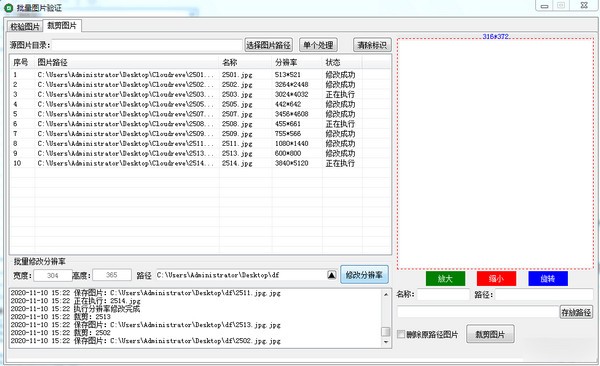Click the log line 执行分辨率修改完成
Image resolution: width=600 pixels, height=366 pixels.
coord(107,309)
